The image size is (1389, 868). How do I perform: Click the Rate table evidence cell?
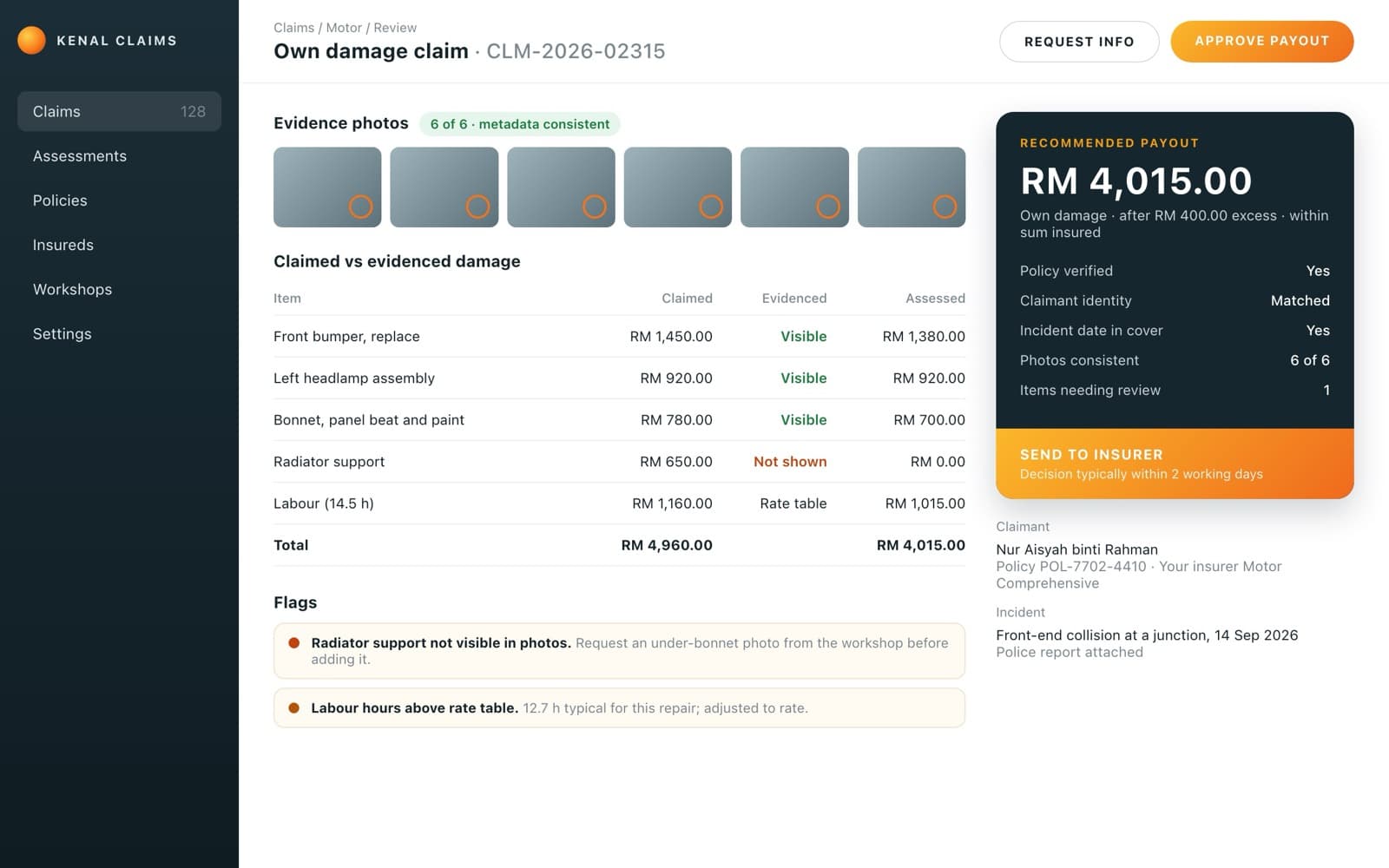coord(793,503)
